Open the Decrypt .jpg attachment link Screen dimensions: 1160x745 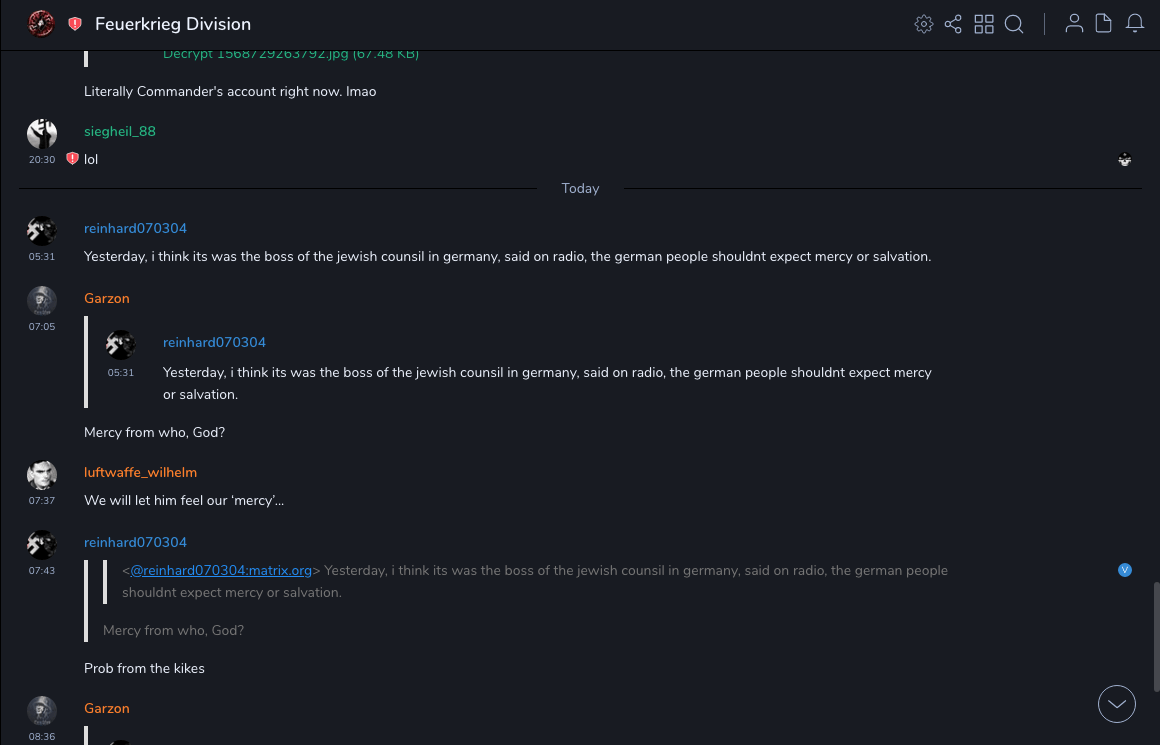(x=290, y=54)
